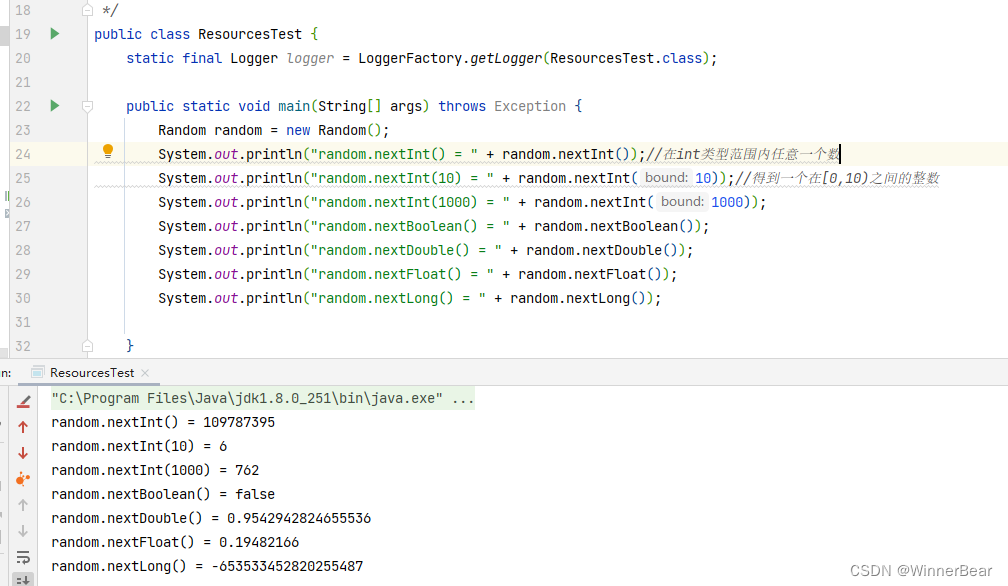Open the yellow light bulb intention on line 24
1008x586 pixels.
pos(108,152)
